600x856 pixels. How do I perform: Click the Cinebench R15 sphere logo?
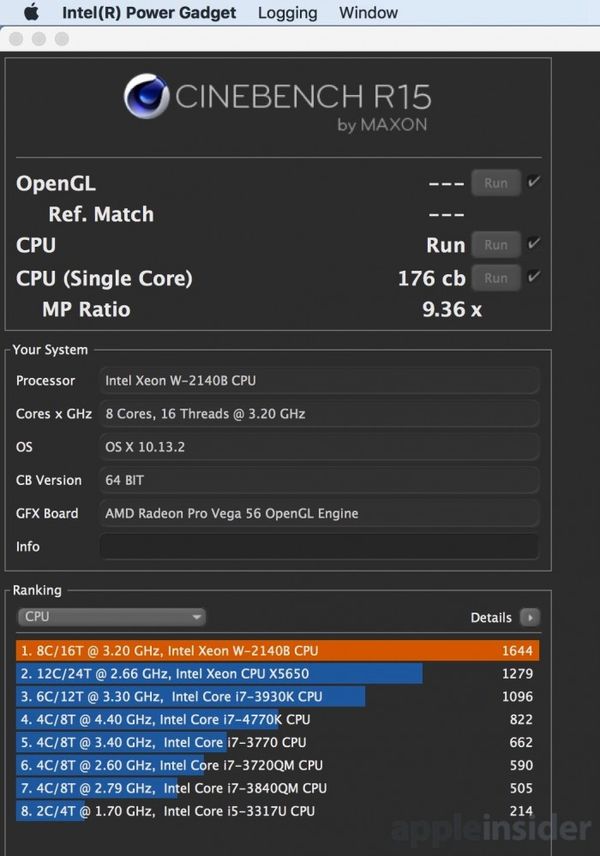tap(147, 97)
